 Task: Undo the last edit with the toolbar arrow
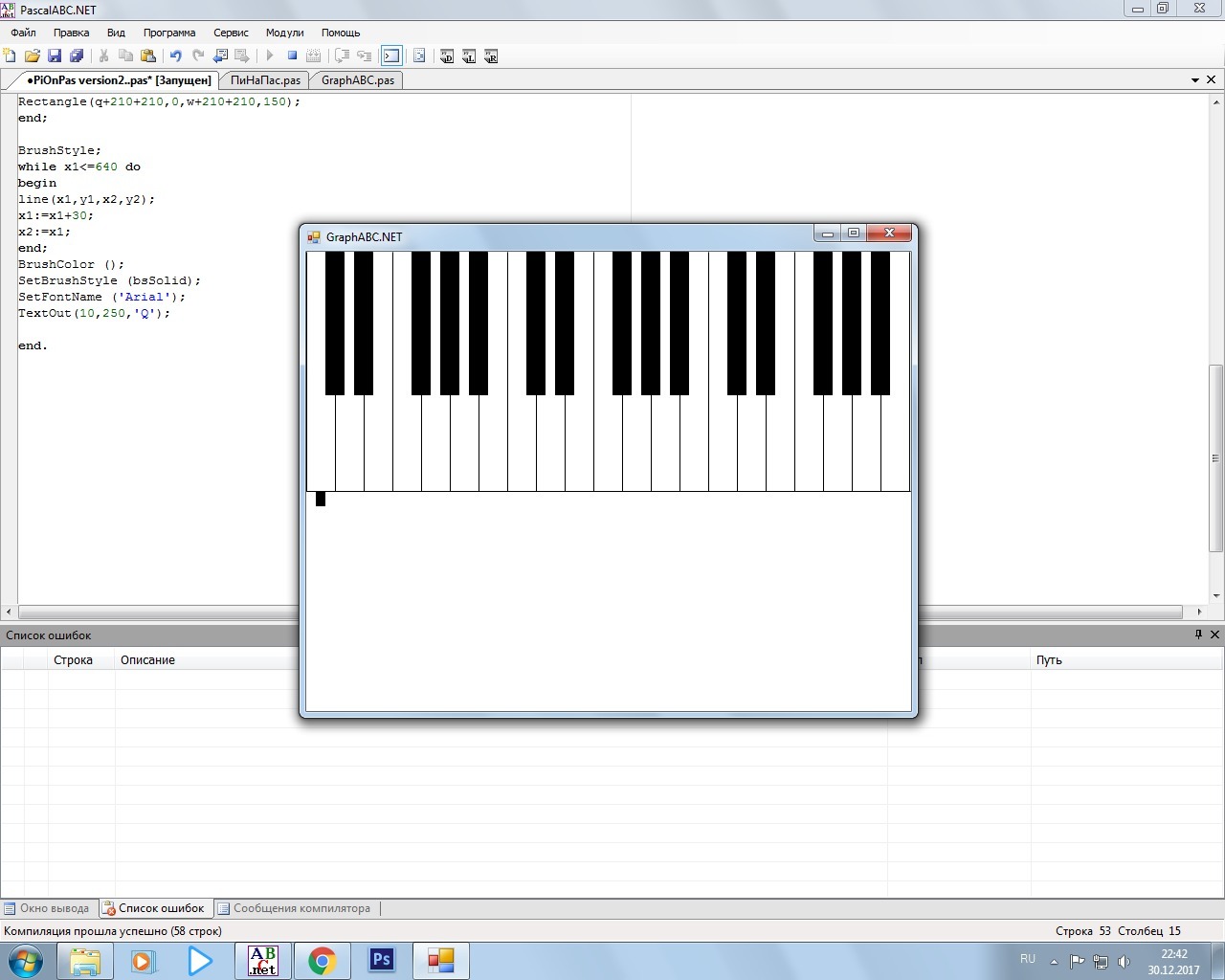(x=175, y=56)
